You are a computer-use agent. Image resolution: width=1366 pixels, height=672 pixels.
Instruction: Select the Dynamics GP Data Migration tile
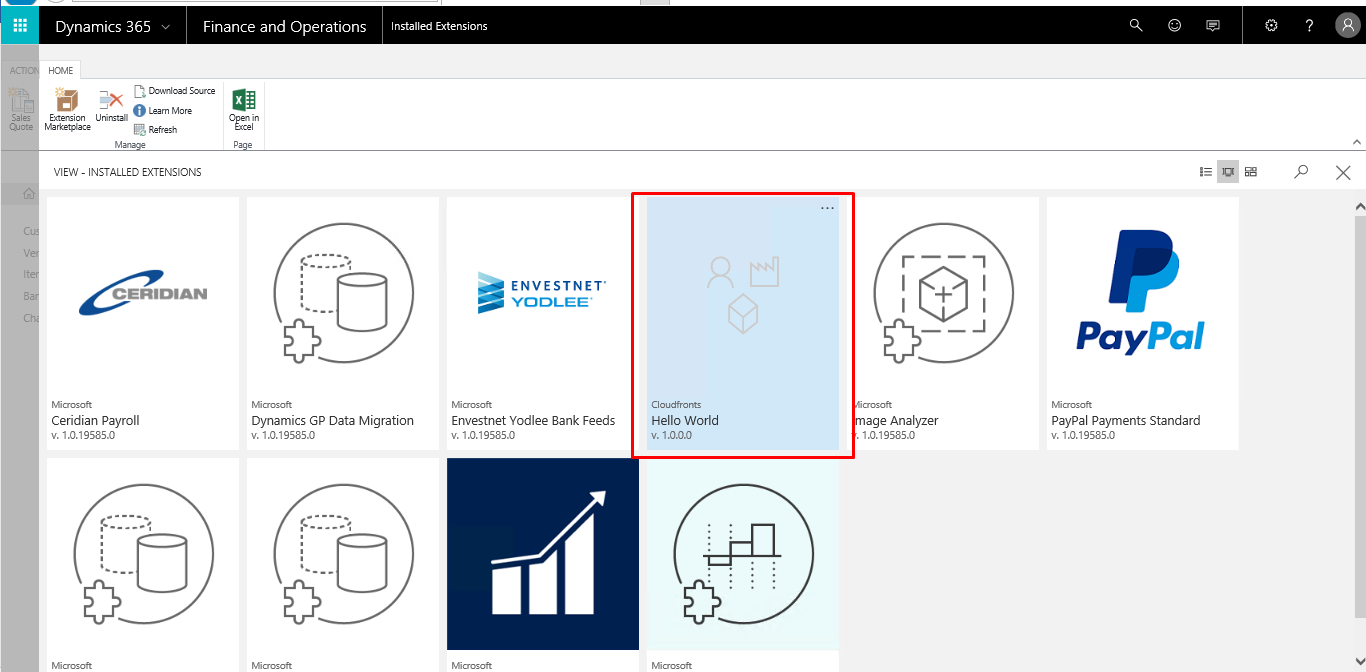[343, 323]
